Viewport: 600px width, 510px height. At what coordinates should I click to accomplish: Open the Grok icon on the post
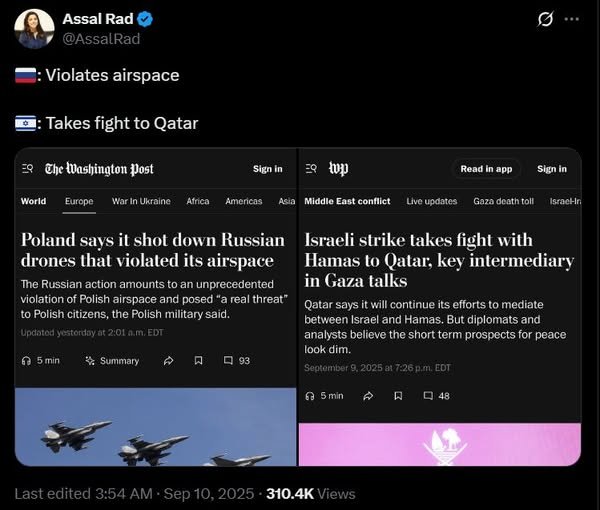click(x=547, y=19)
